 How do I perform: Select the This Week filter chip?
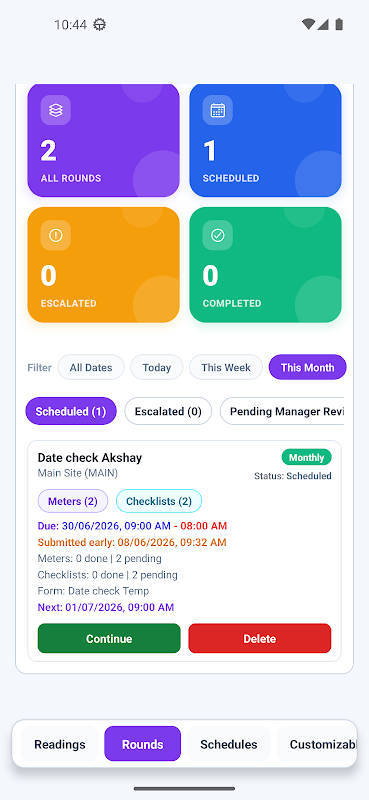coord(226,367)
